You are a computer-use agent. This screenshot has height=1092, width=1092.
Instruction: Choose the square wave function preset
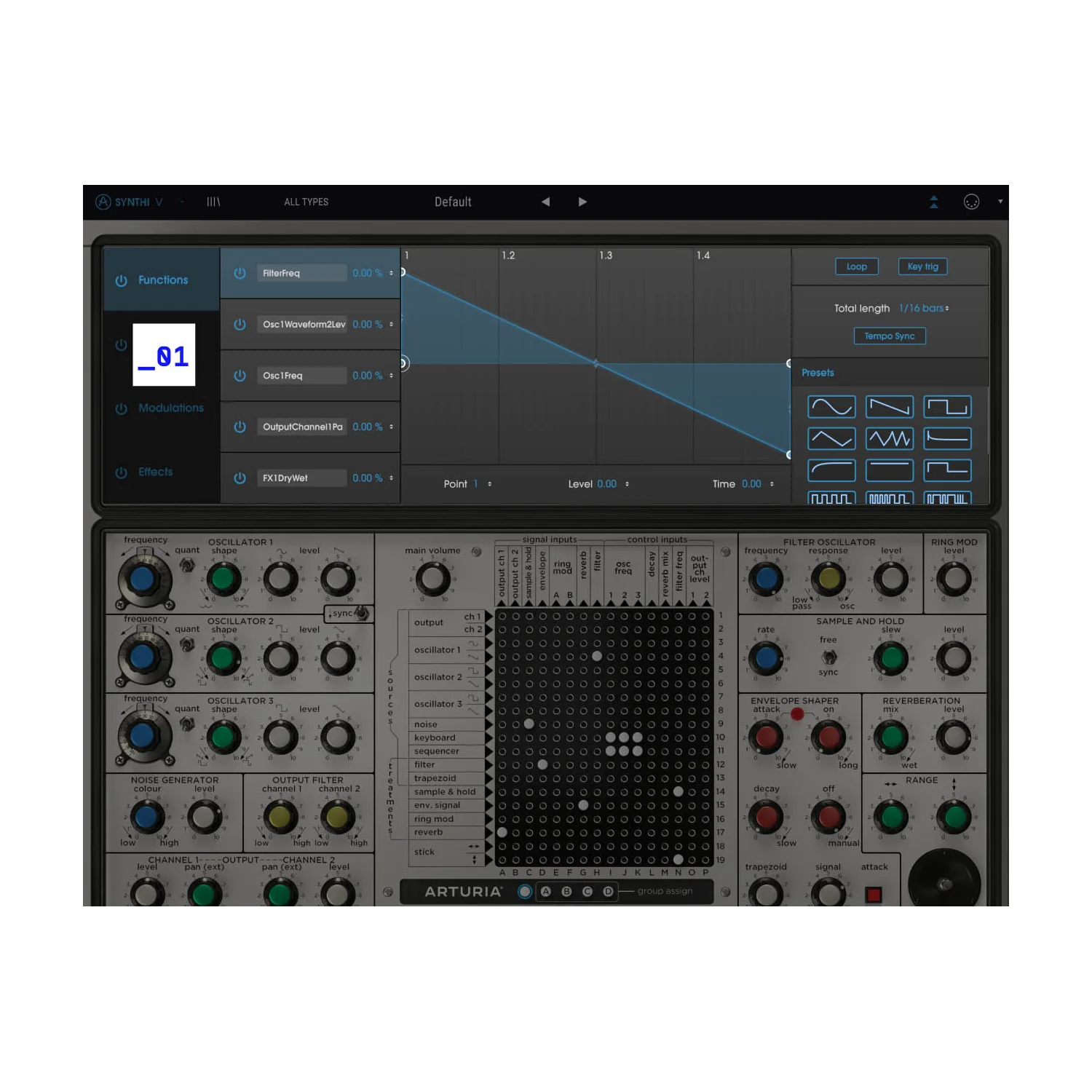[948, 406]
